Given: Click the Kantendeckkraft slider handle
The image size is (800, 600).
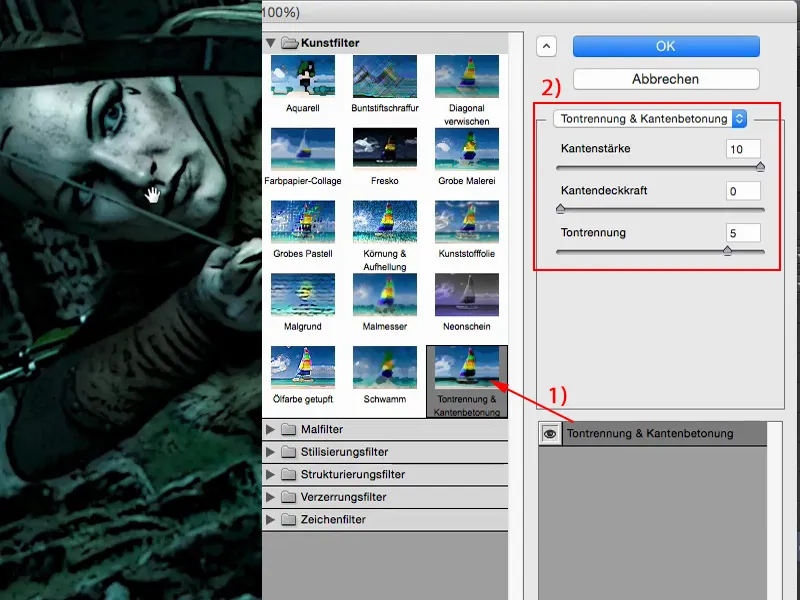Looking at the screenshot, I should (x=560, y=209).
